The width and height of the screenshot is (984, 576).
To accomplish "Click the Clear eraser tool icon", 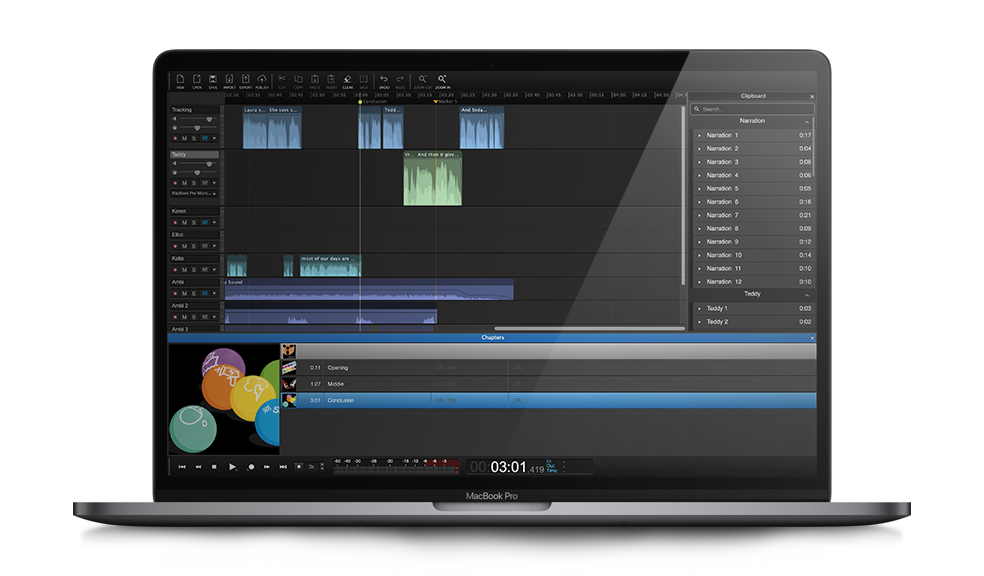I will [x=347, y=80].
